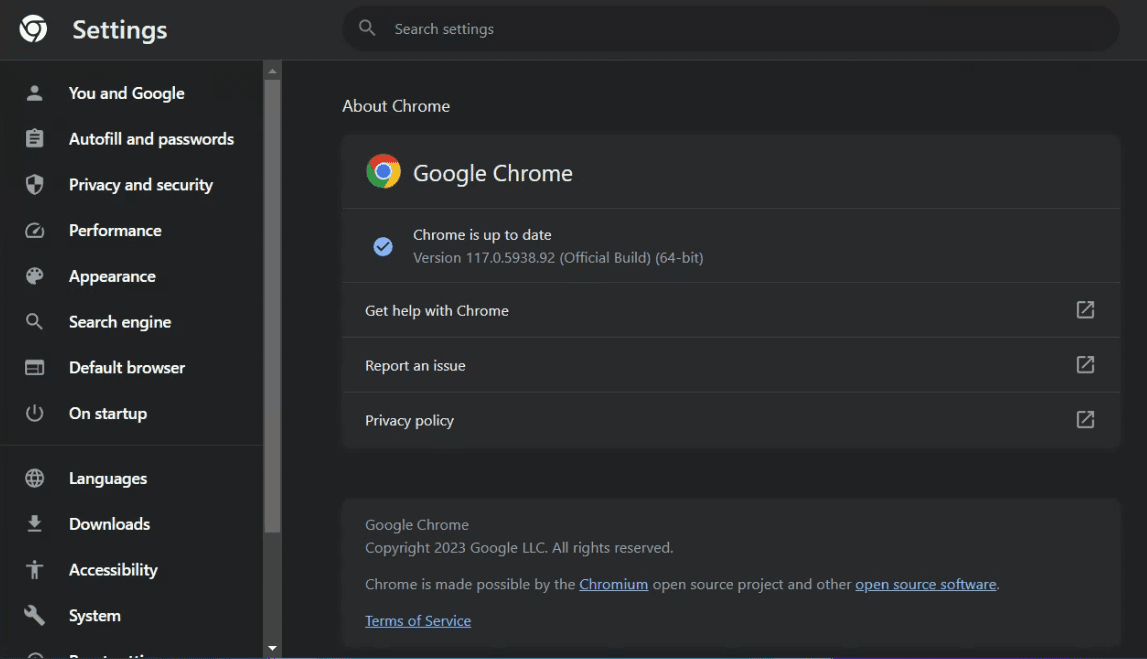The height and width of the screenshot is (659, 1147).
Task: Click Get help with Chrome row
Action: click(731, 310)
